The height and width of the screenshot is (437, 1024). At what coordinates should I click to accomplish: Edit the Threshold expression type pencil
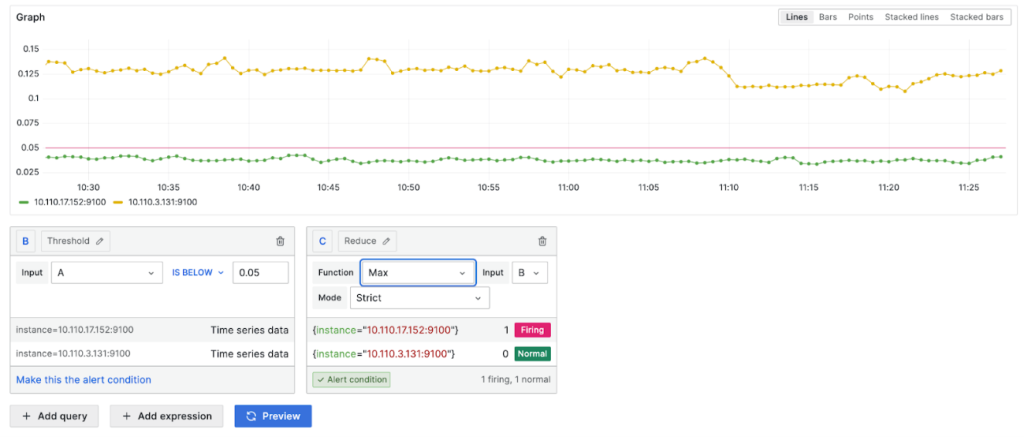tap(101, 241)
